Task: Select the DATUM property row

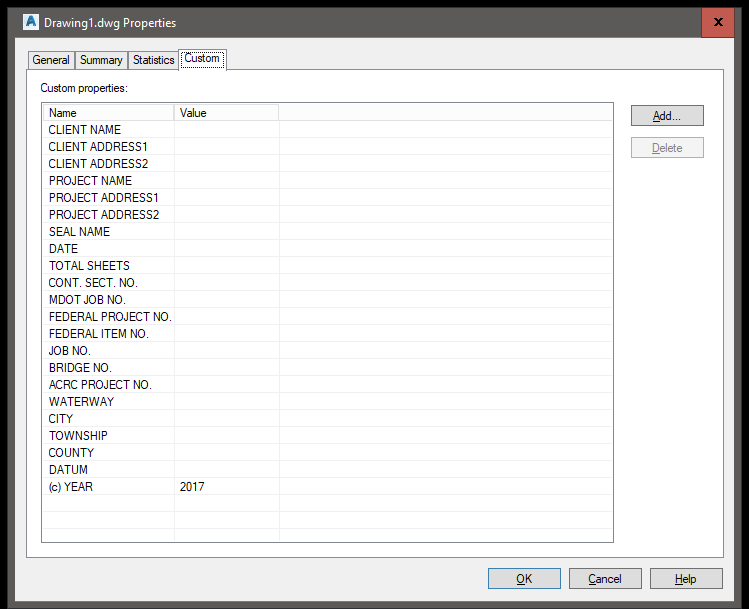Action: (327, 470)
